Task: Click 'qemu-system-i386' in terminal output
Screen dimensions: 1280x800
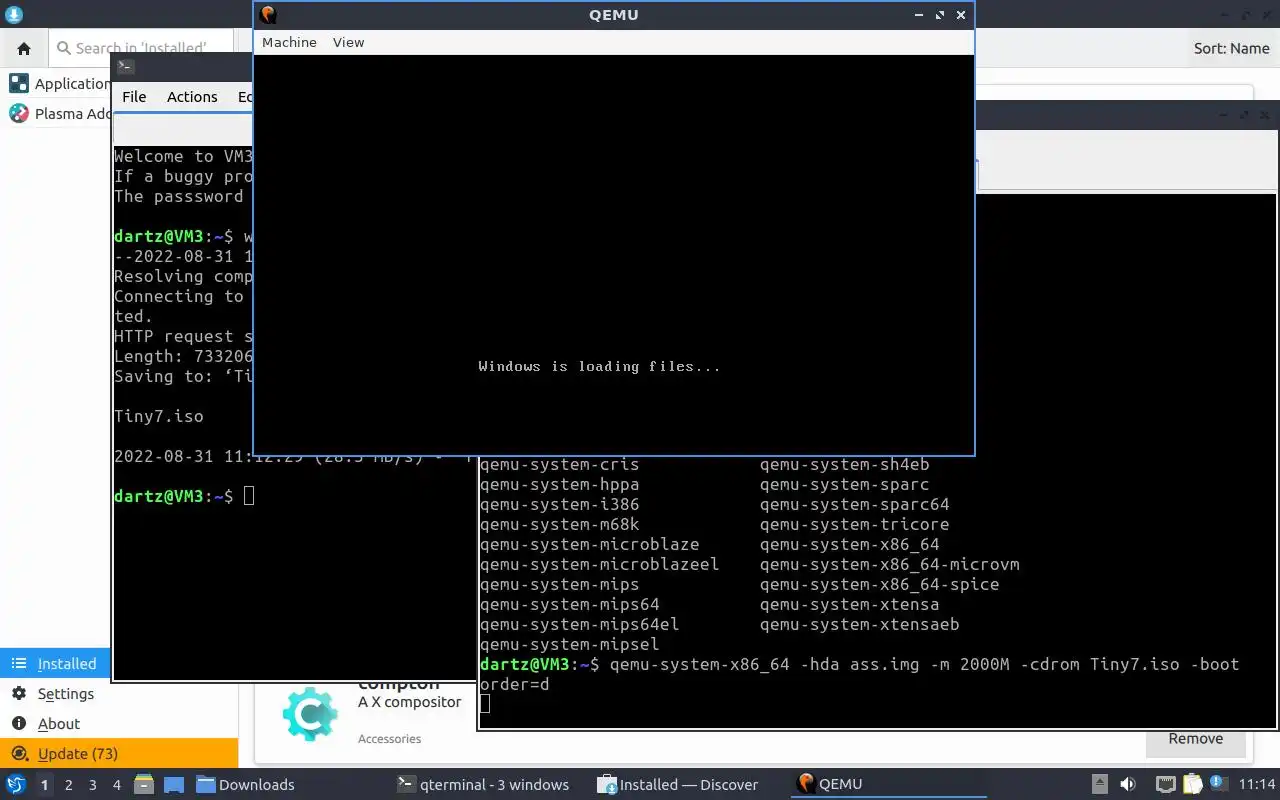Action: coord(559,504)
